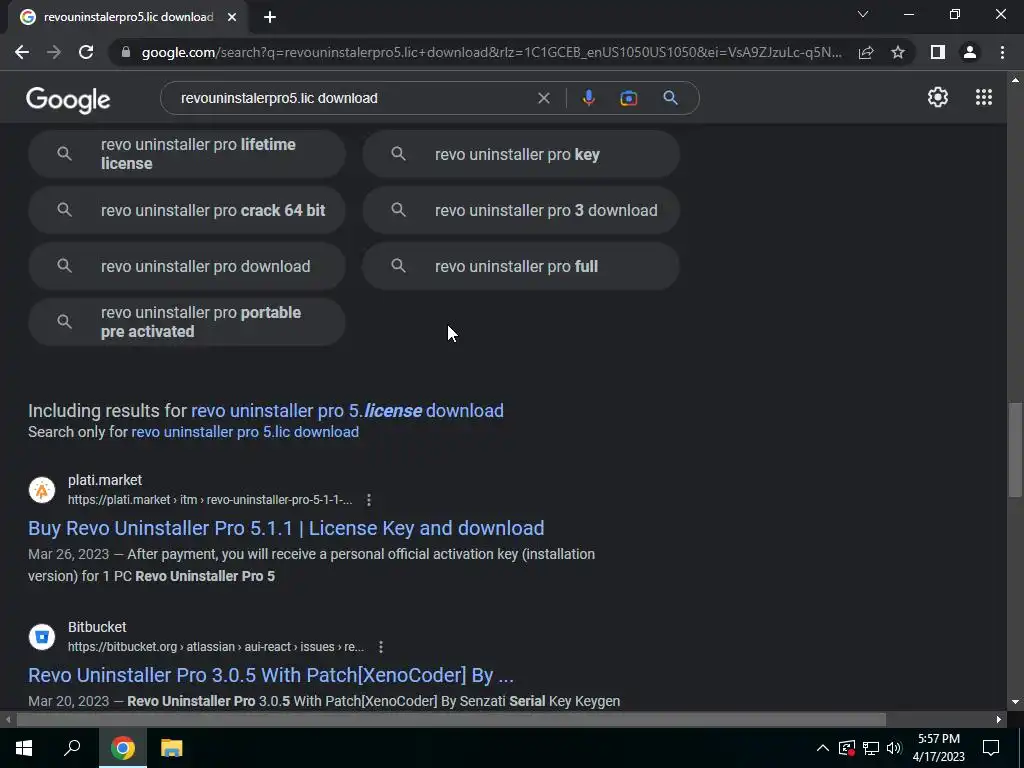Search revo uninstaller pro lifetime license

coord(187,154)
